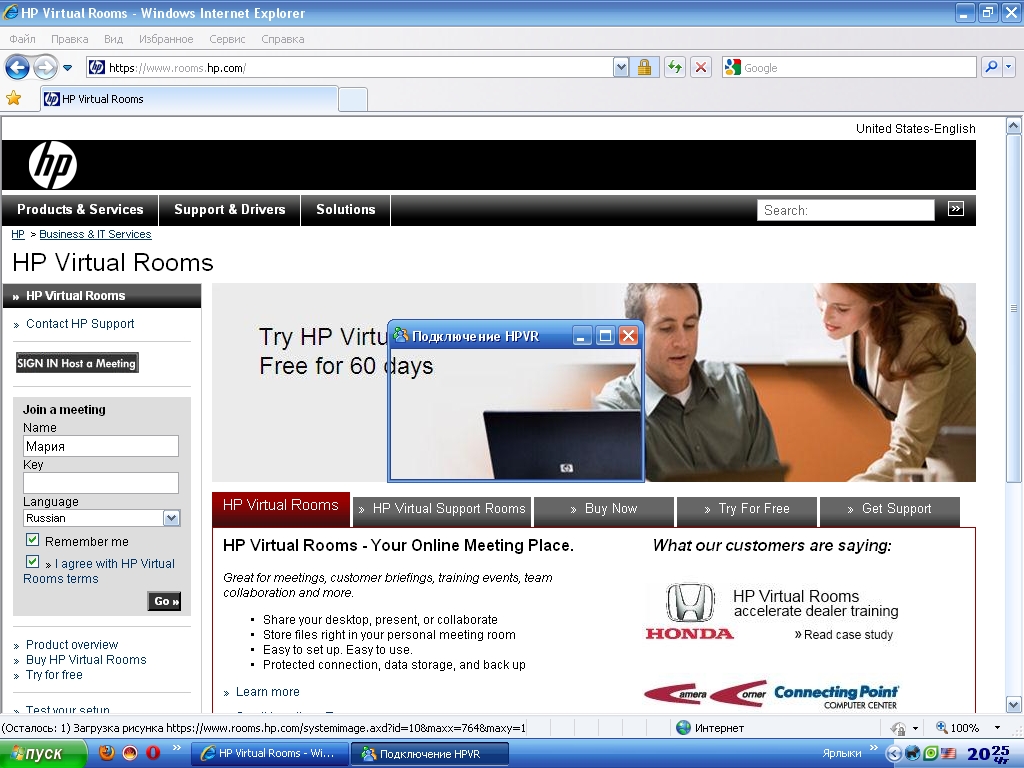
Task: Expand the address bar history dropdown
Action: [621, 67]
